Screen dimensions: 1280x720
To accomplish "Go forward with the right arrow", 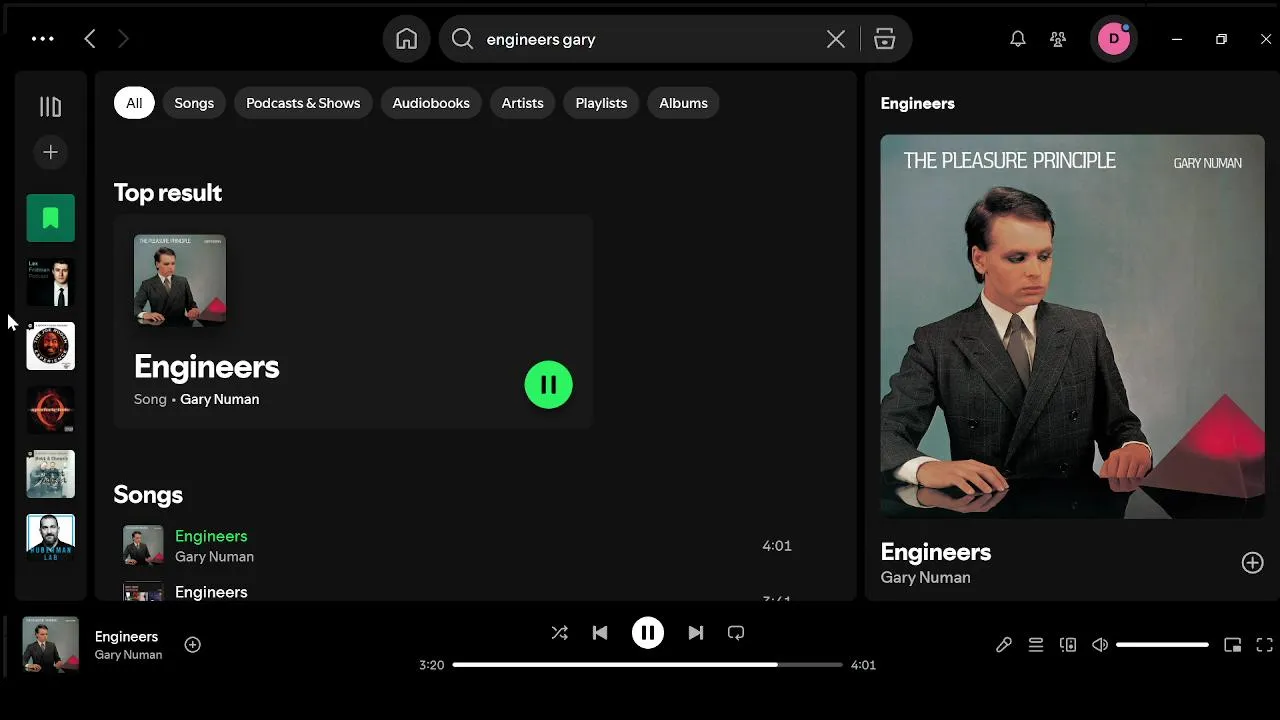I will pos(123,39).
